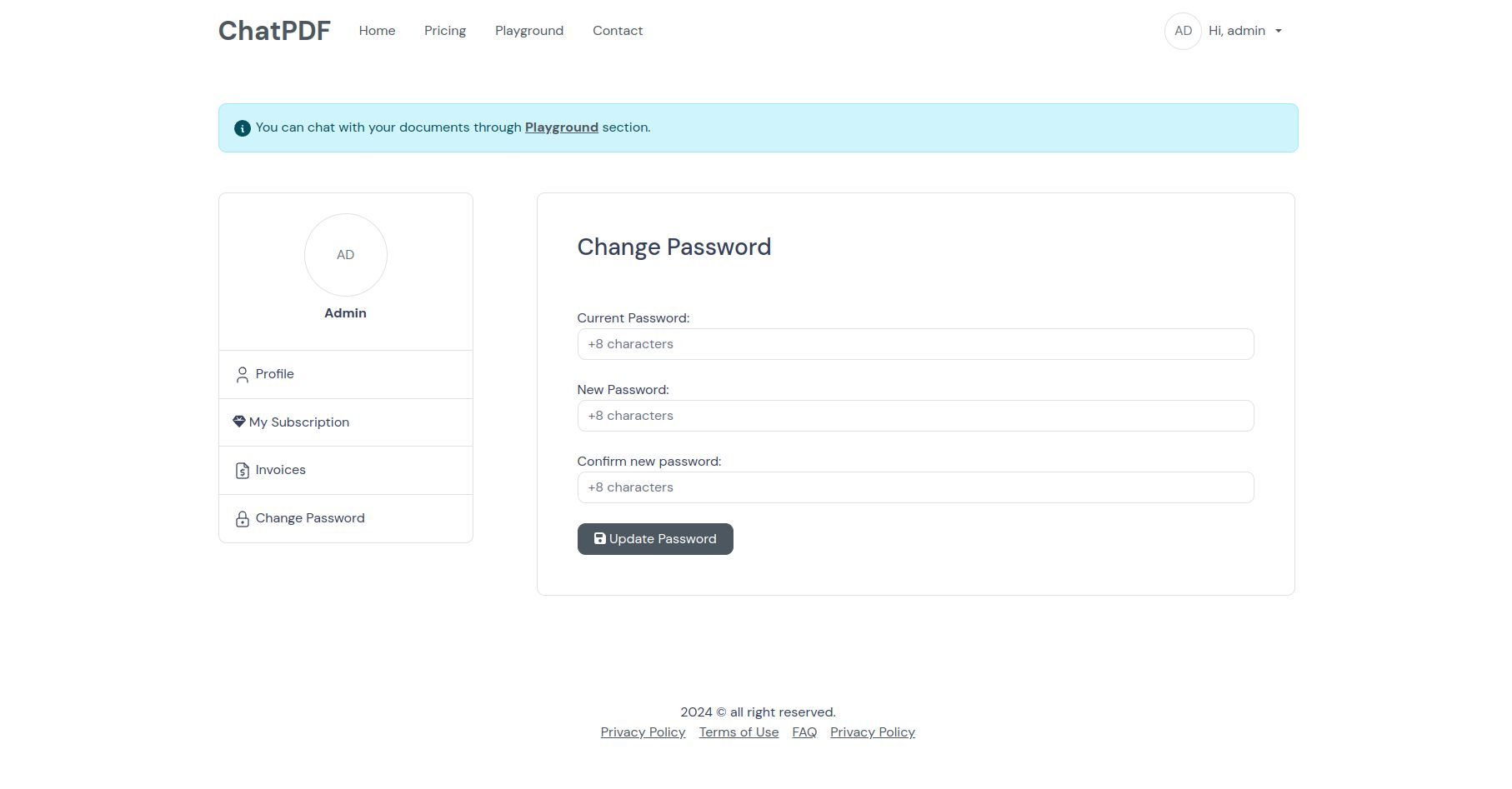This screenshot has width=1512, height=789.
Task: Open the Pricing page from navigation
Action: [x=445, y=31]
